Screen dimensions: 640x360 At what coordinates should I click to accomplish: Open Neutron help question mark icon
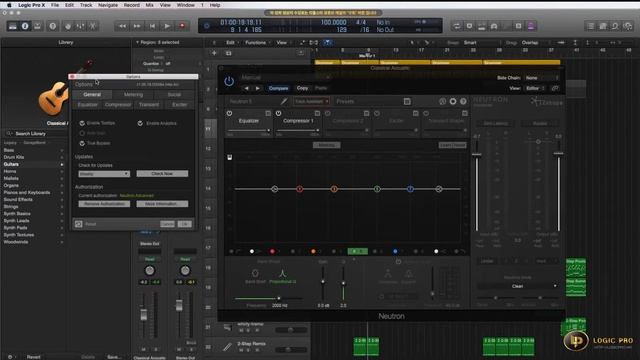463,101
